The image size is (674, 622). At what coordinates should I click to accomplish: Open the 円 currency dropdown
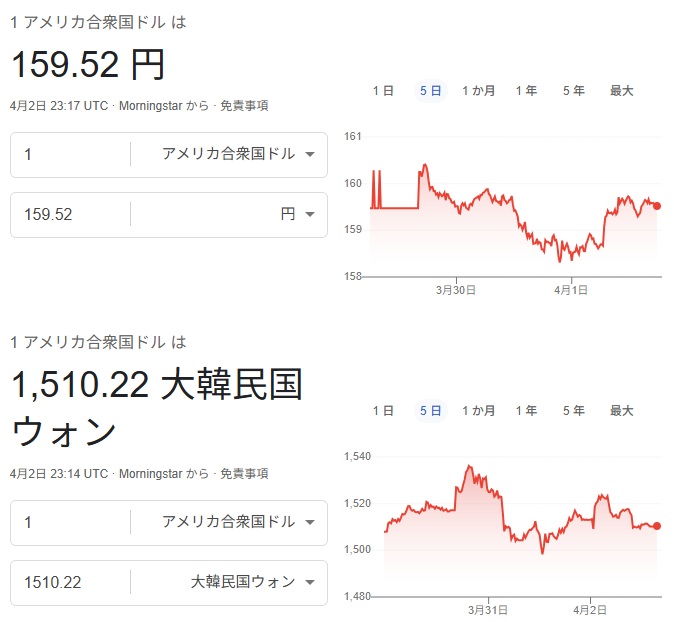click(x=298, y=214)
